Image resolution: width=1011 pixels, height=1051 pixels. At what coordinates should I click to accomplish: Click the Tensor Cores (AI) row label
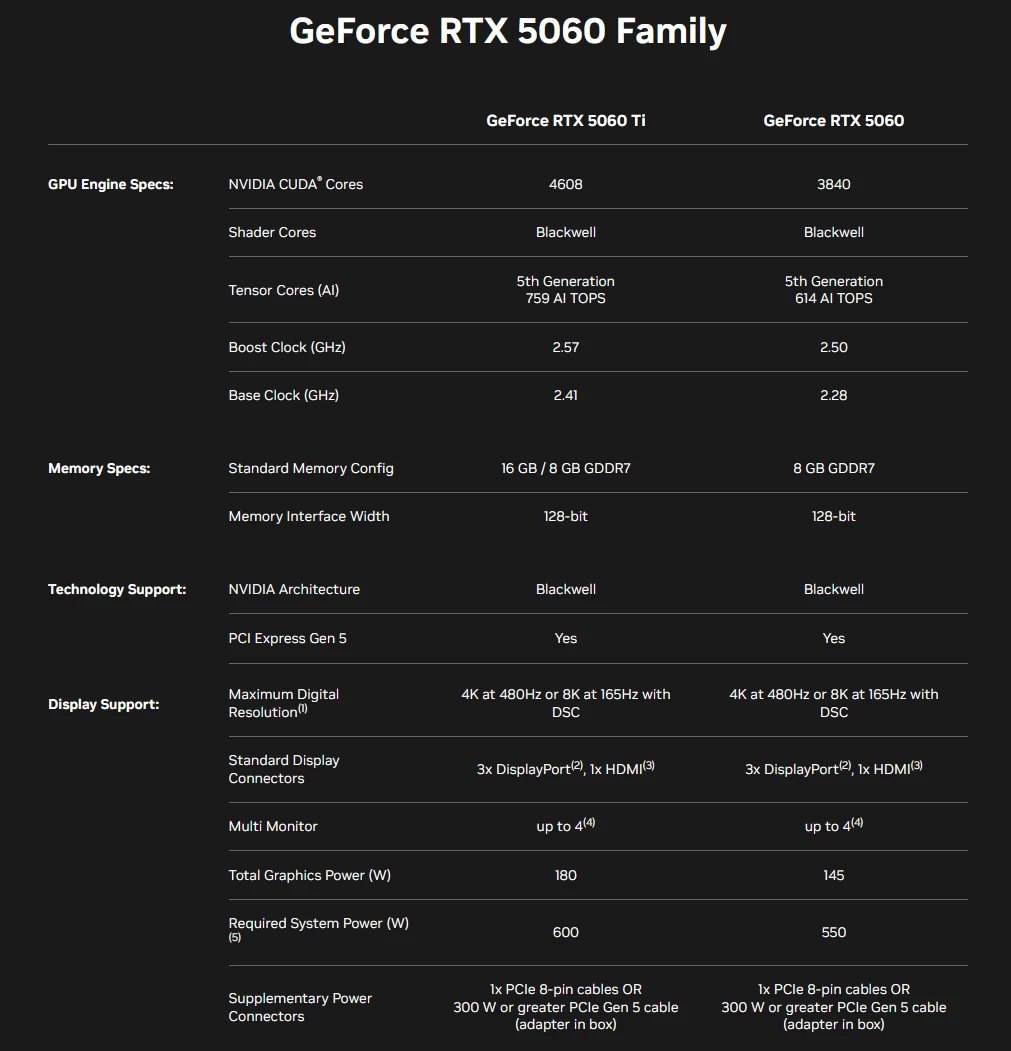283,290
